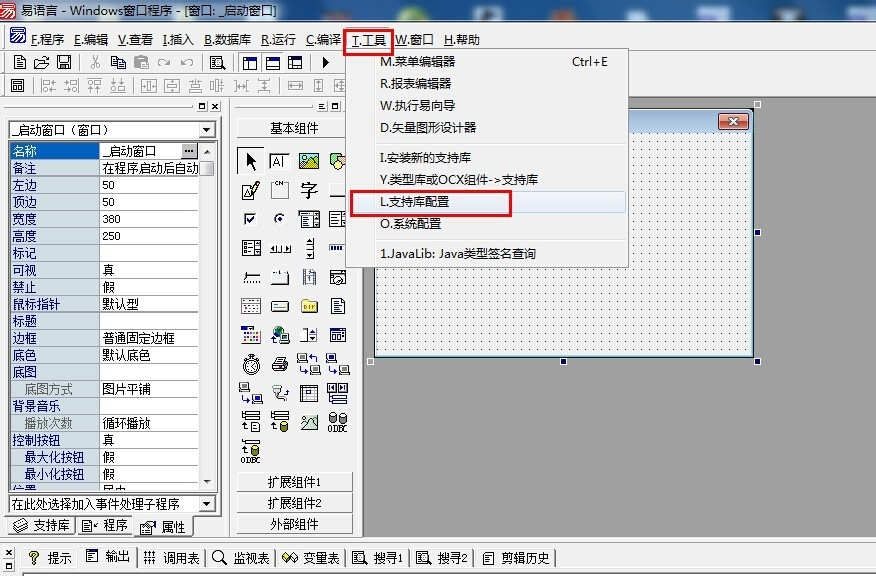Click the Save file toolbar icon
The width and height of the screenshot is (876, 576).
(x=63, y=63)
